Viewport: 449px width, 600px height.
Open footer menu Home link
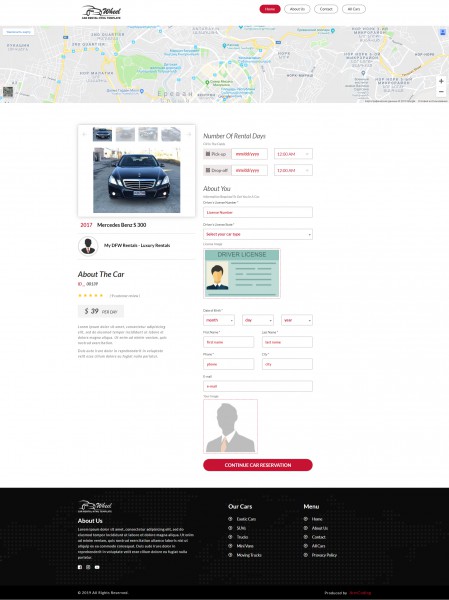tap(317, 519)
